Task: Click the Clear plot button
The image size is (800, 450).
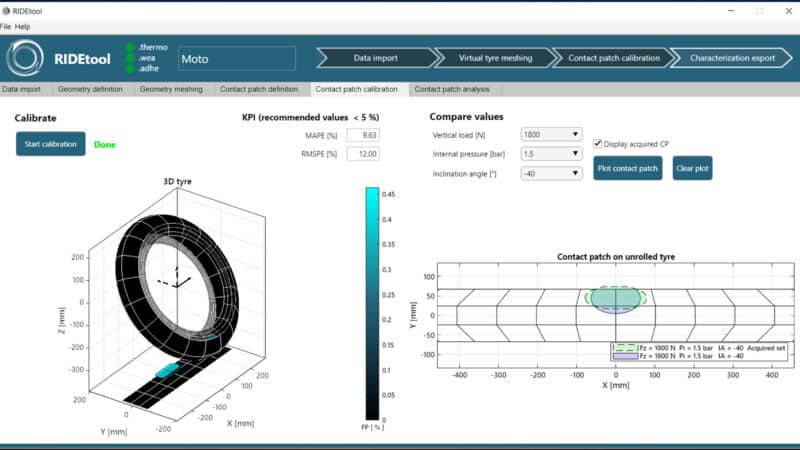Action: click(x=692, y=168)
